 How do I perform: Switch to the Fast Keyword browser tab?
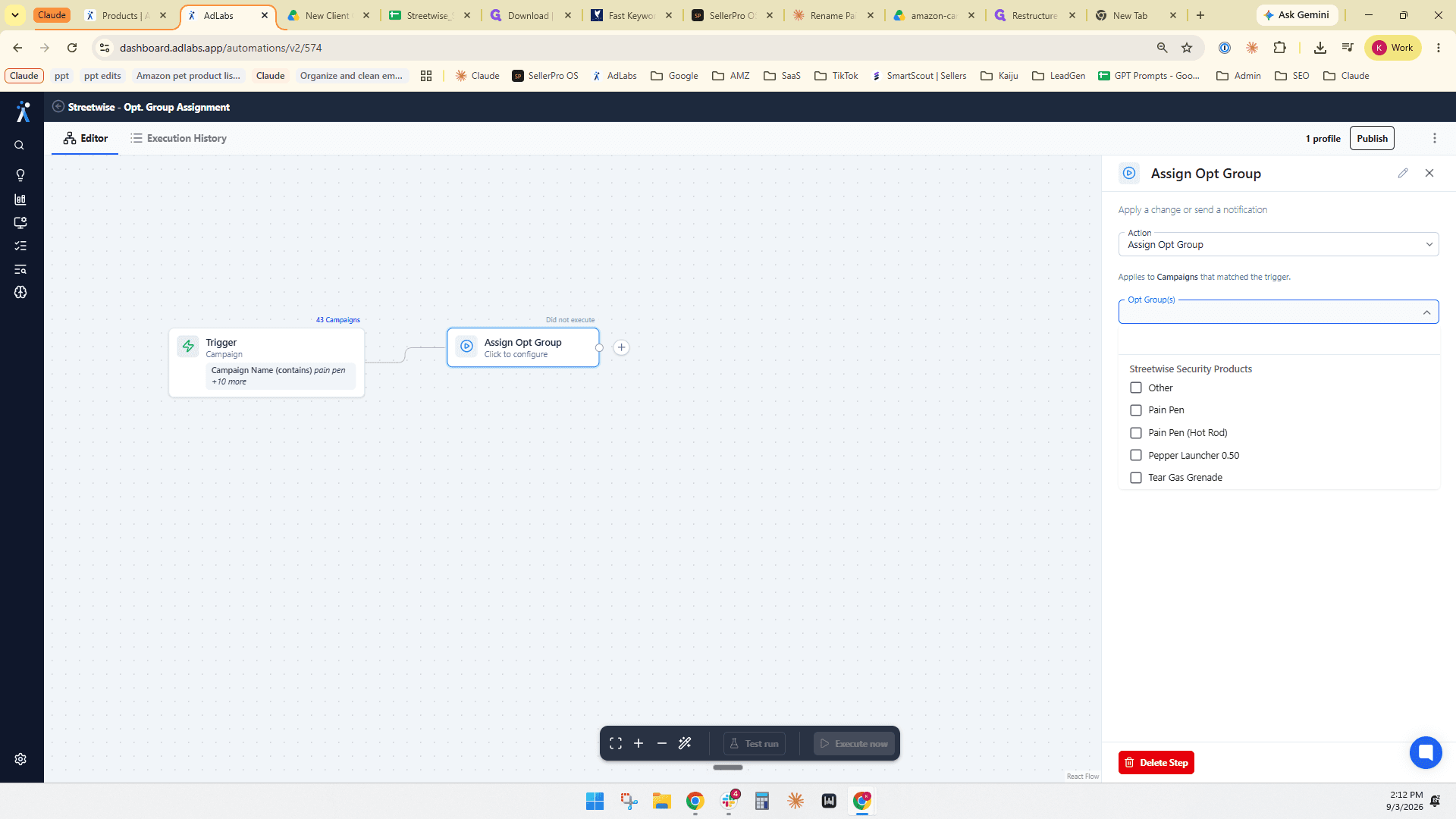click(x=632, y=15)
